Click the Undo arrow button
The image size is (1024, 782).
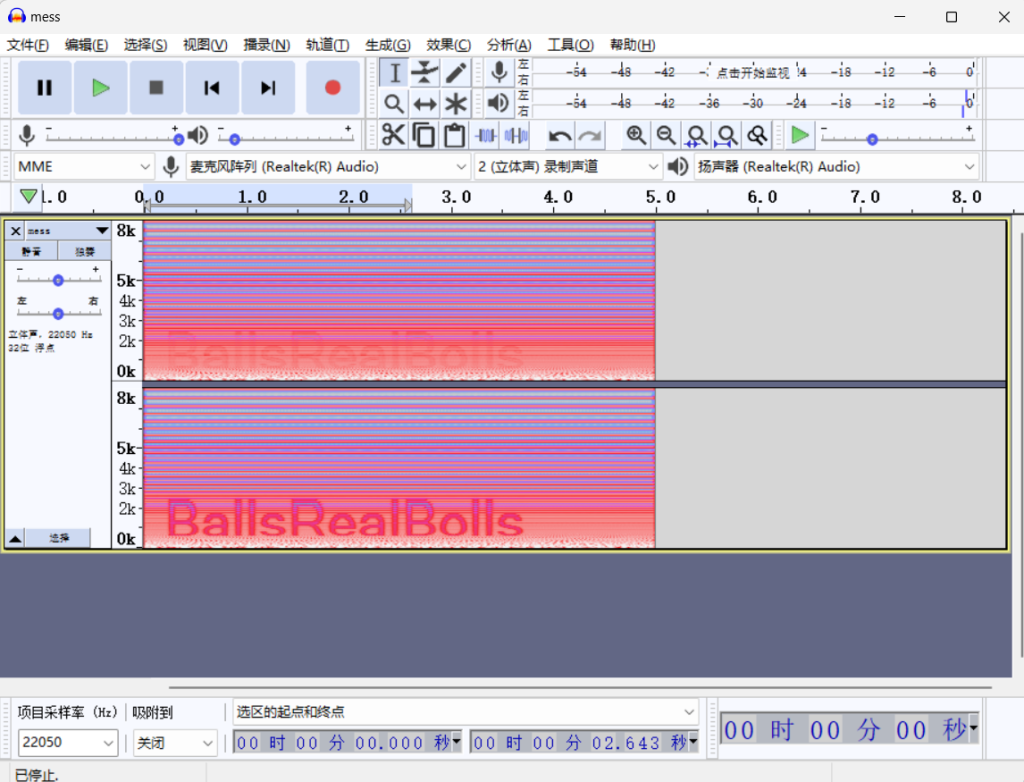click(560, 135)
